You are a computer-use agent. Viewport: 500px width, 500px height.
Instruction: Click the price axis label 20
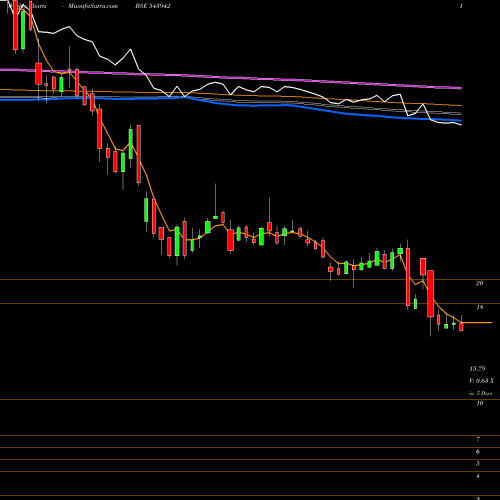479,283
